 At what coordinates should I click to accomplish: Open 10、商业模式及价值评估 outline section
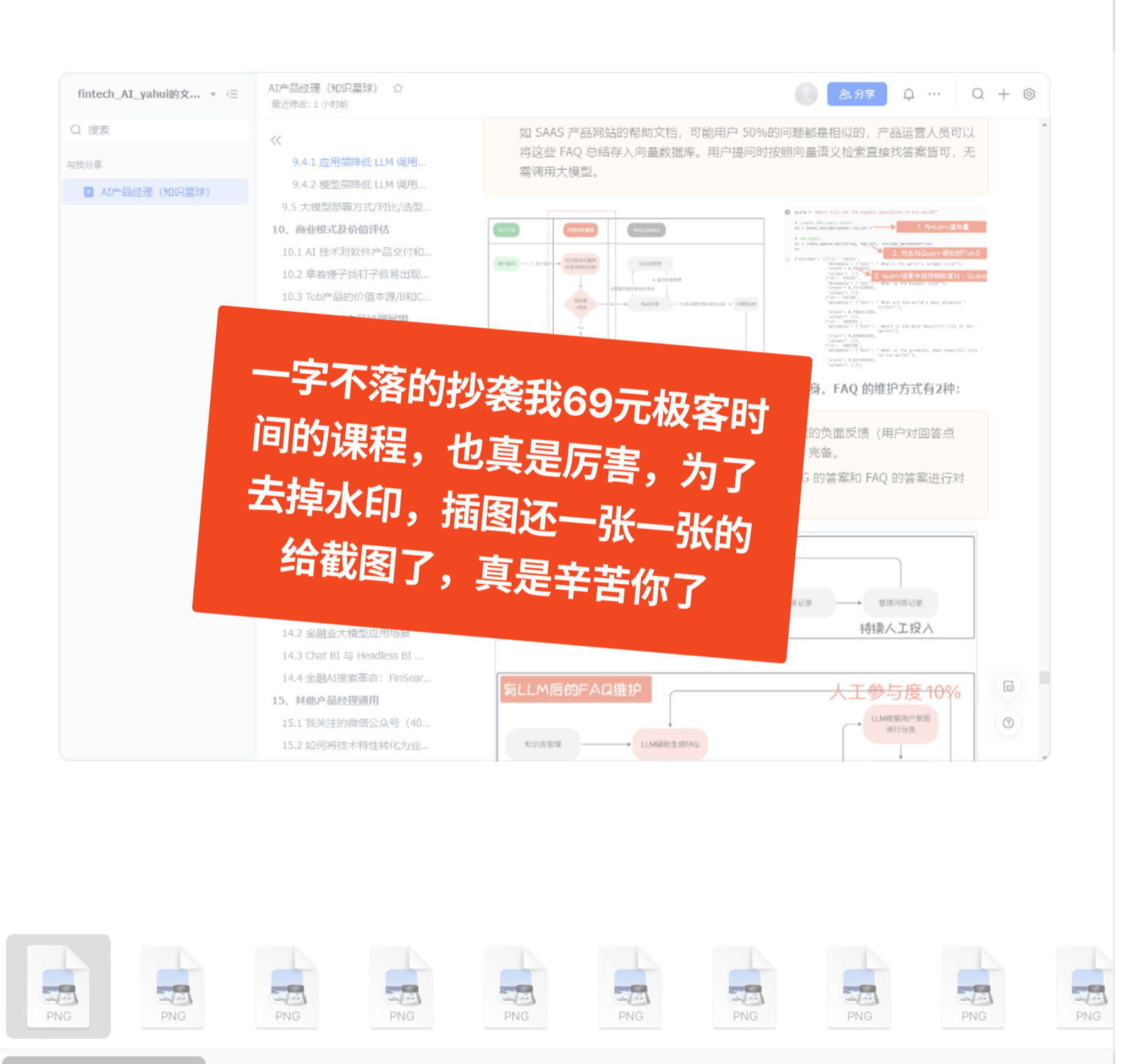331,229
